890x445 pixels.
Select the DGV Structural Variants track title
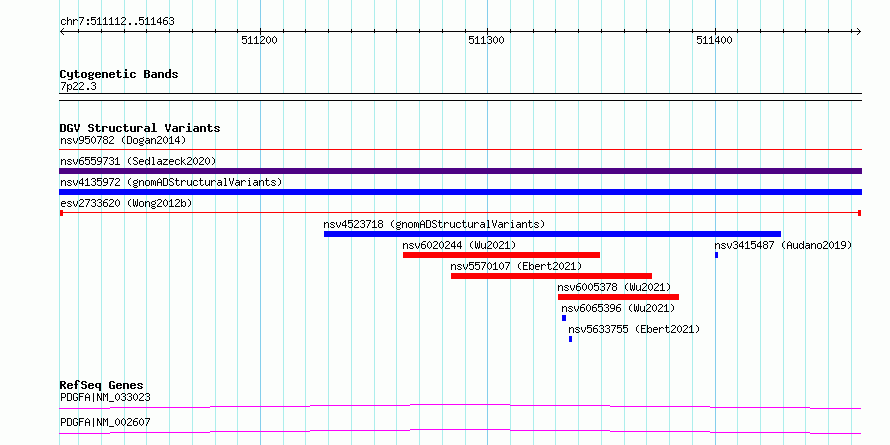tap(140, 128)
